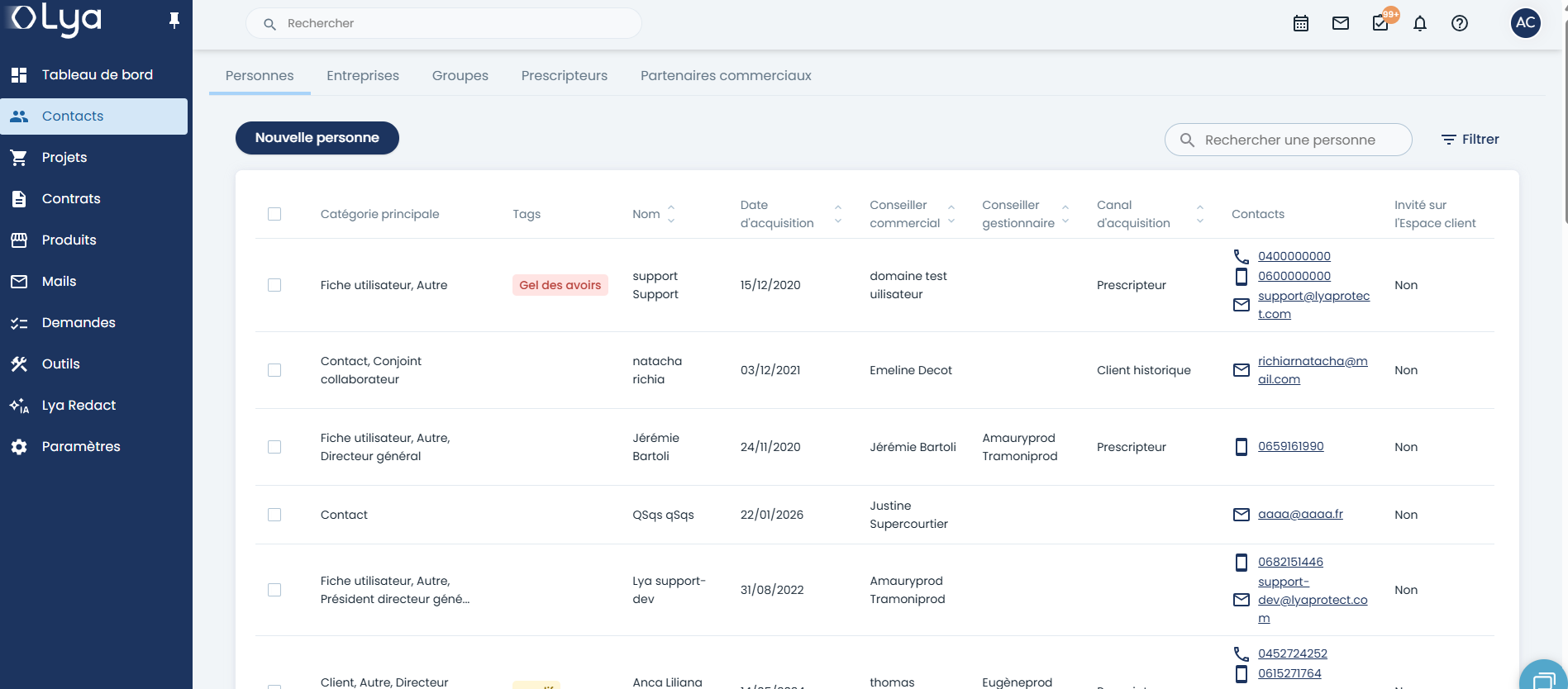The width and height of the screenshot is (1568, 689).
Task: Select the checkbox for support Support row
Action: click(274, 285)
